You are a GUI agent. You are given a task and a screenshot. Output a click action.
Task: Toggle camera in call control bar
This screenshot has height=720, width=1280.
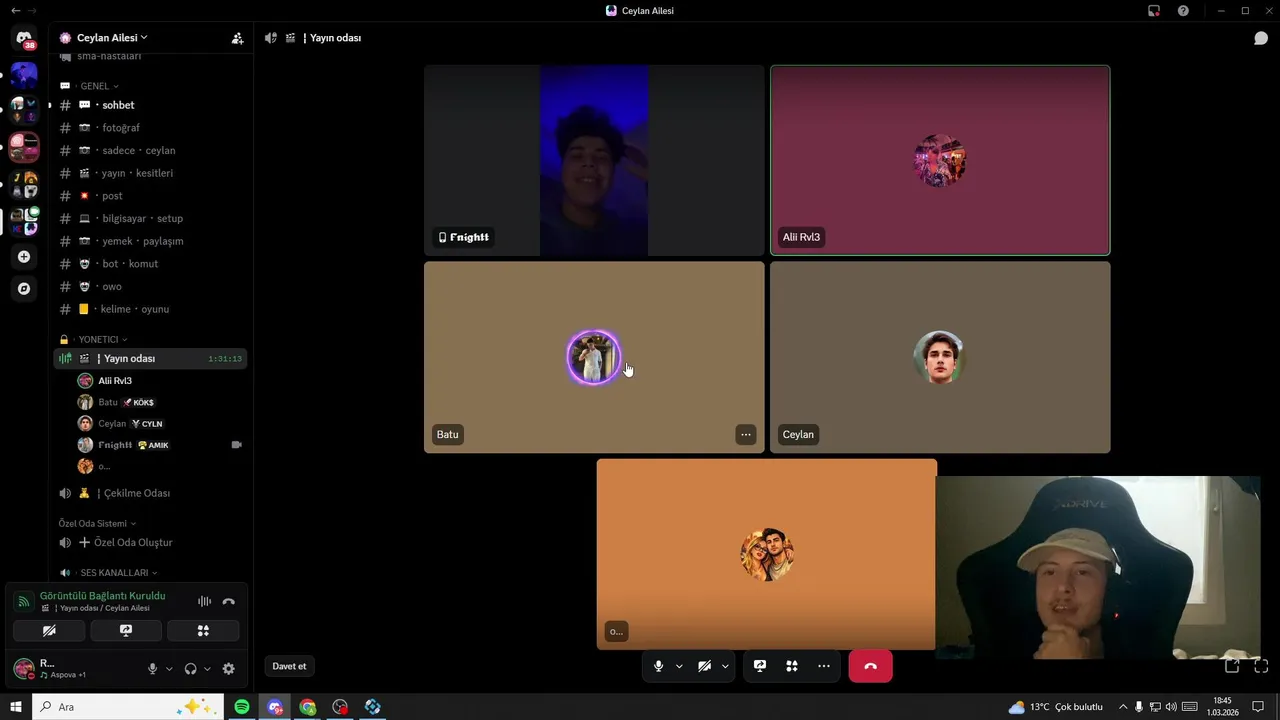click(x=704, y=666)
